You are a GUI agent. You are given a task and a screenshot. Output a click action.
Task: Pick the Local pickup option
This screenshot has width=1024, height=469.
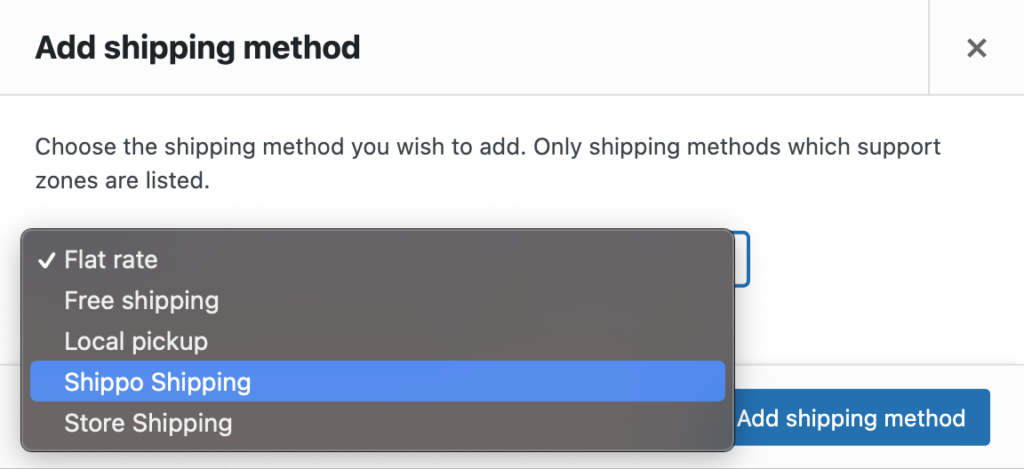coord(136,341)
